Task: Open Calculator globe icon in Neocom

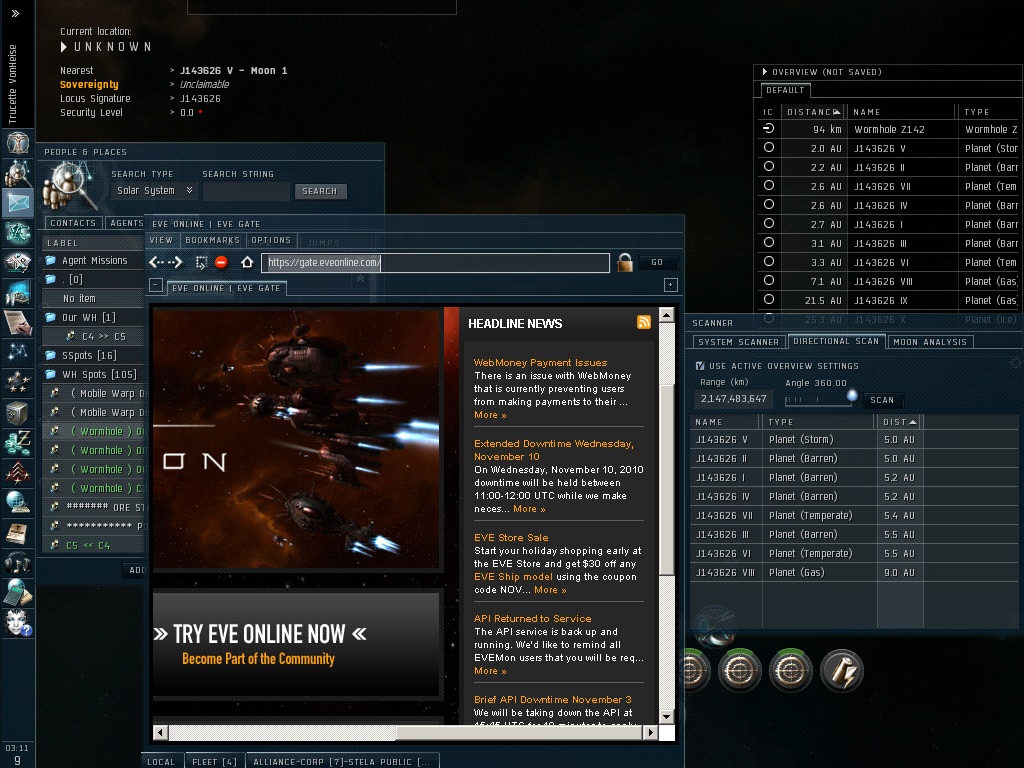Action: coord(18,592)
